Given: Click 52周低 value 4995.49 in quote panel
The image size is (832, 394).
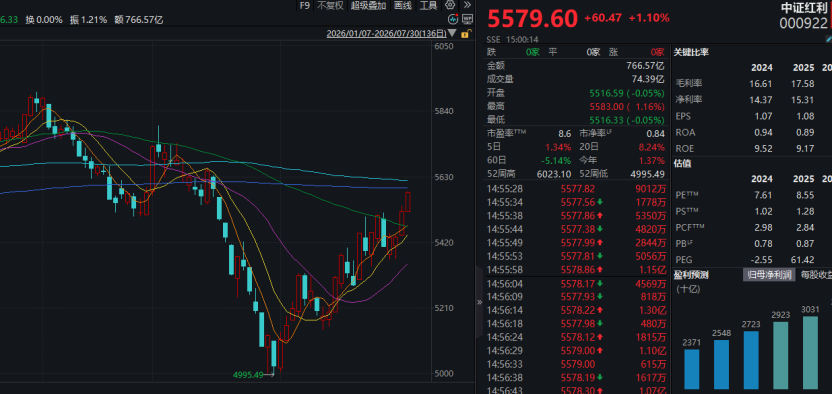Looking at the screenshot, I should [x=647, y=174].
